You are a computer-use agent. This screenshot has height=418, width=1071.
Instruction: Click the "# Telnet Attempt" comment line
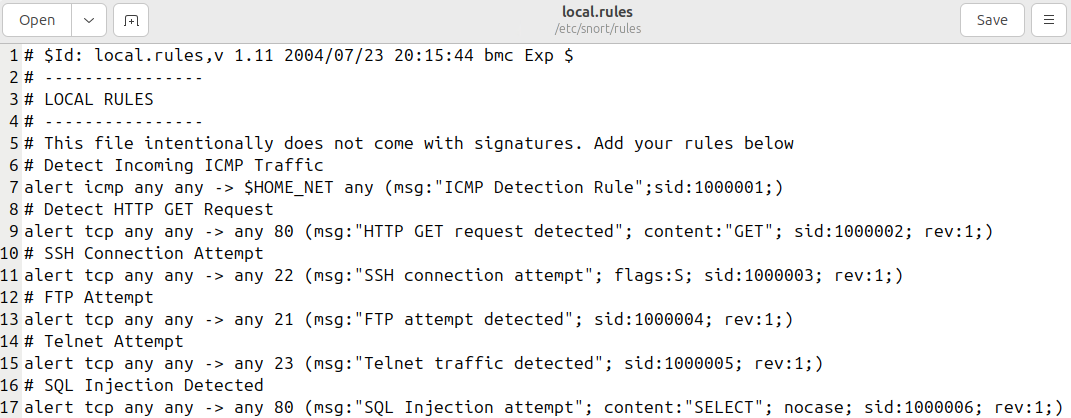click(104, 341)
